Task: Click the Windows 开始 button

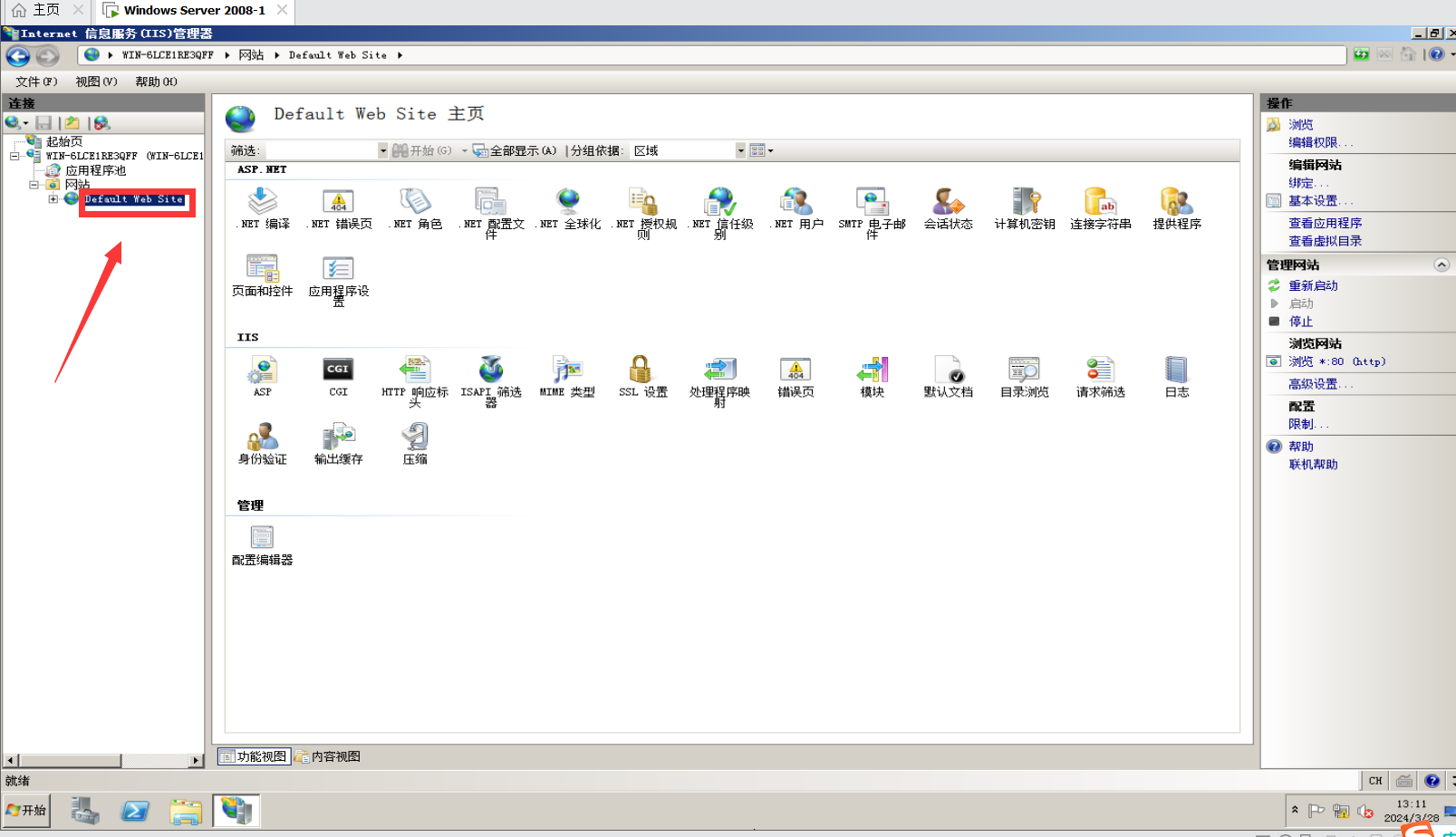Action: point(26,810)
